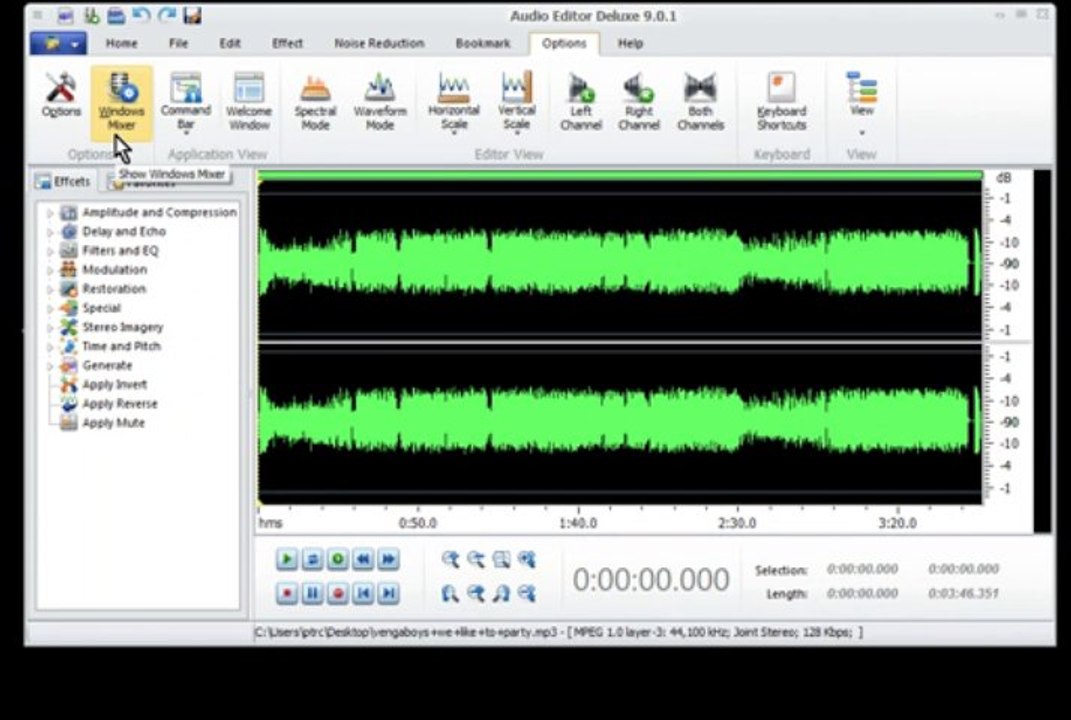Open the Effect ribbon tab

(x=287, y=43)
